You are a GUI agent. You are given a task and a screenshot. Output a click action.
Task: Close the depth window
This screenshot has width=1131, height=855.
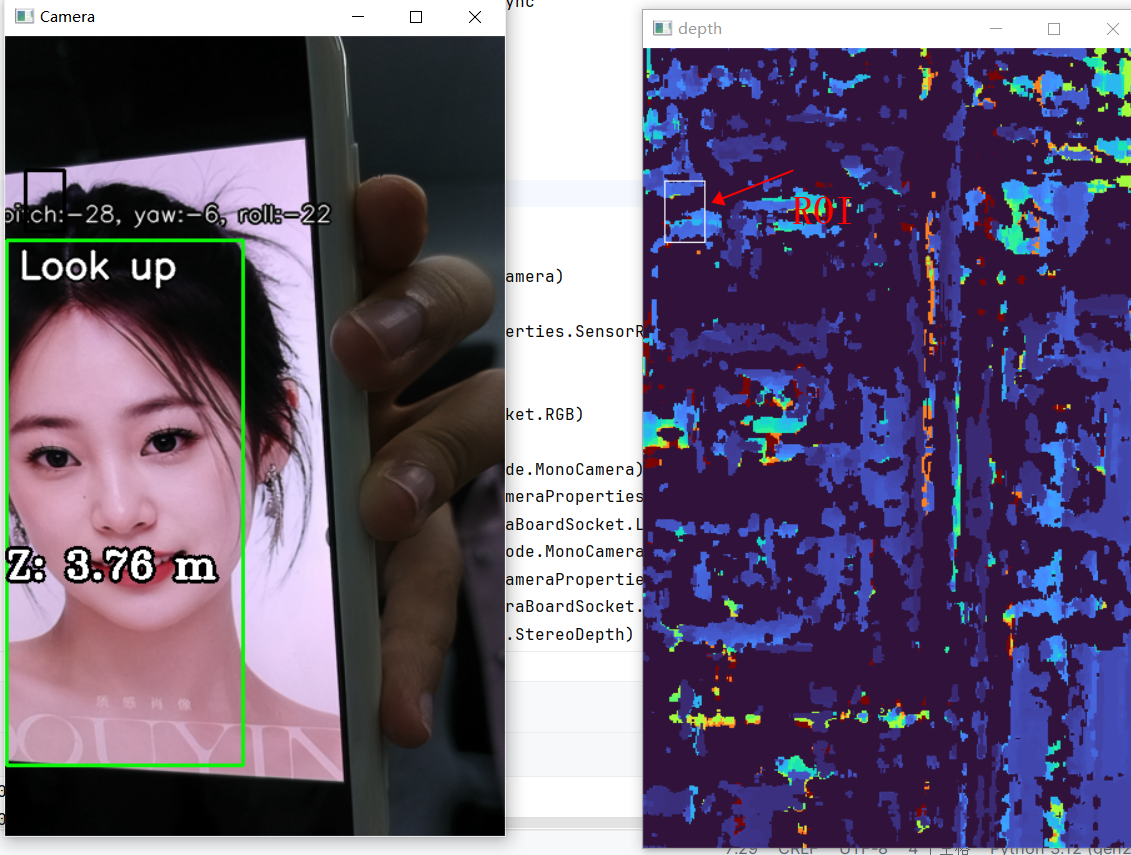(x=1112, y=29)
